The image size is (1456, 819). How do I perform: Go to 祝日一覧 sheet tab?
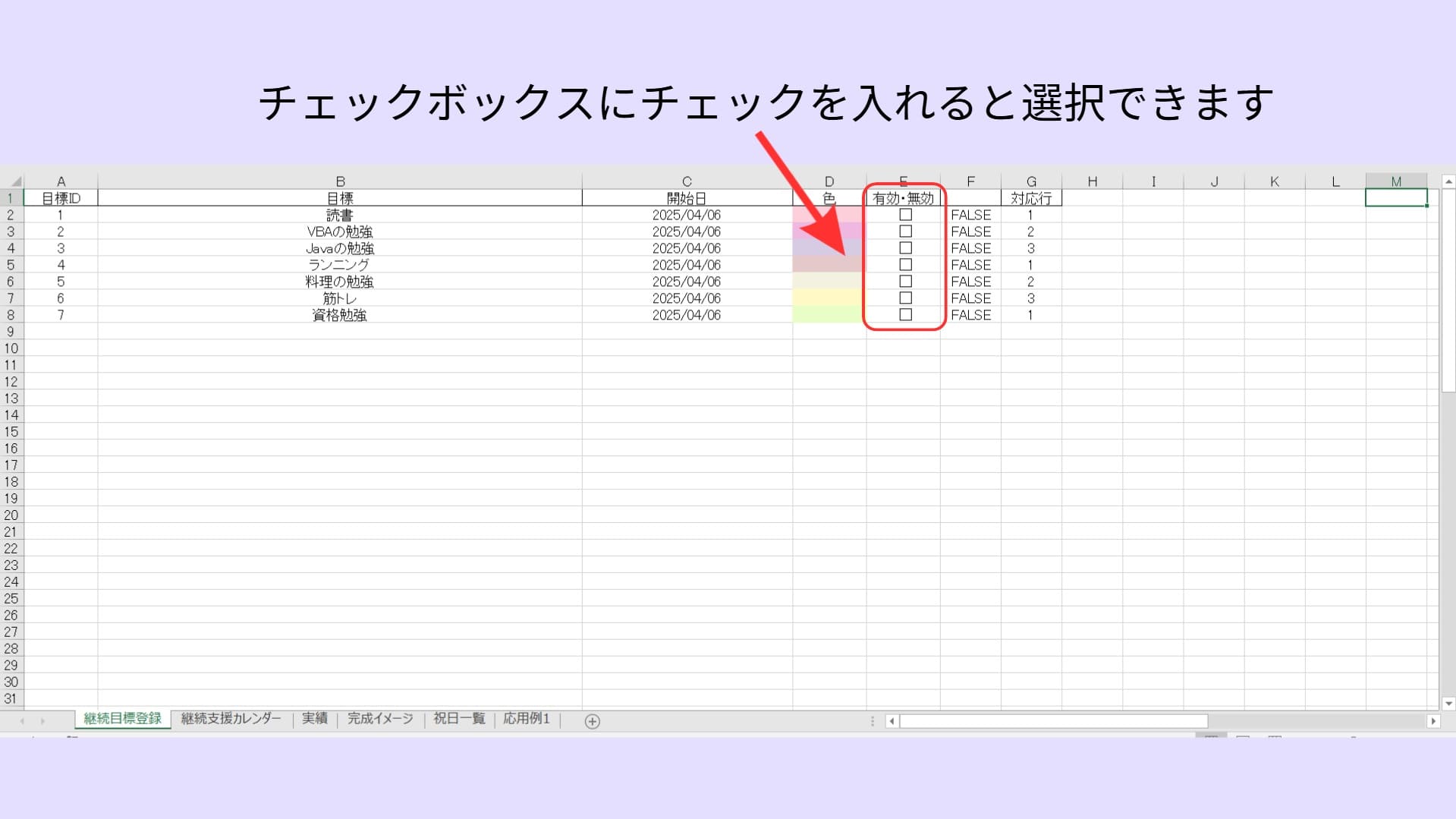coord(459,719)
